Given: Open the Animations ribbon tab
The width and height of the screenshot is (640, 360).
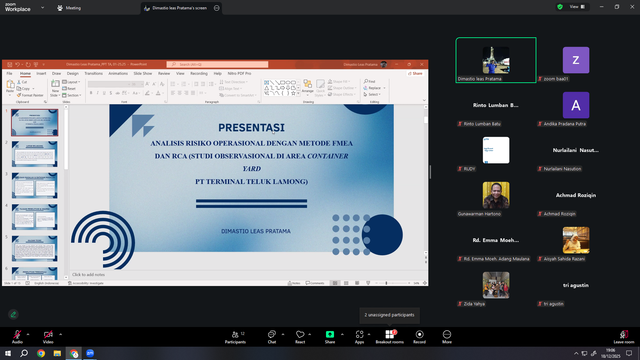Looking at the screenshot, I should pos(118,73).
